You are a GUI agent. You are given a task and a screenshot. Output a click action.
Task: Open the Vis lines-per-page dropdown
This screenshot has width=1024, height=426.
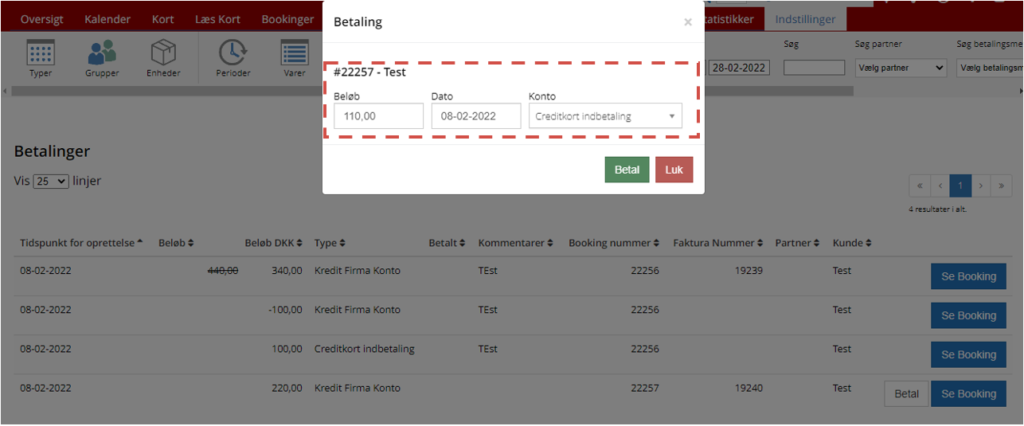50,182
